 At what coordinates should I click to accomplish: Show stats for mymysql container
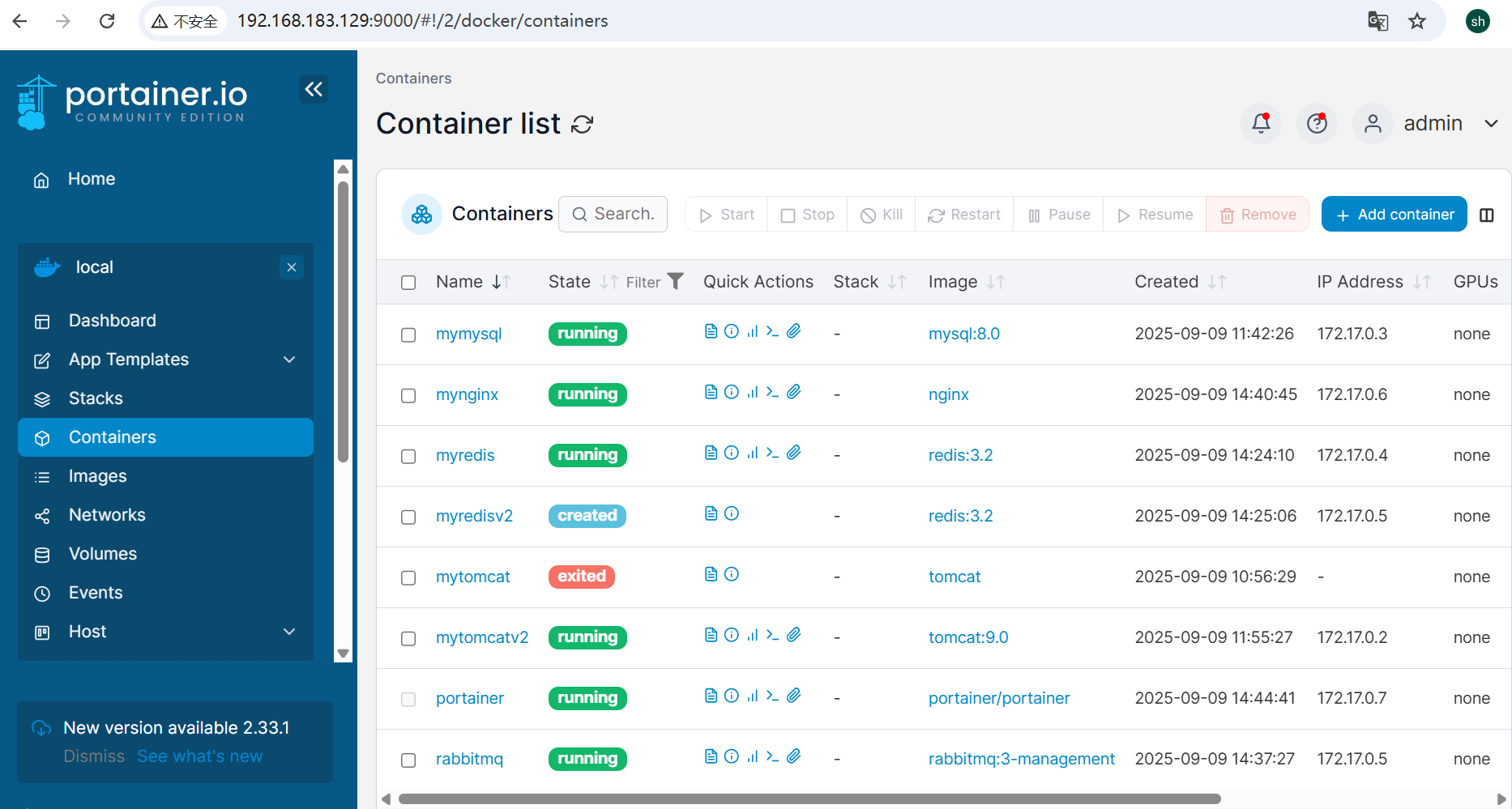tap(753, 330)
